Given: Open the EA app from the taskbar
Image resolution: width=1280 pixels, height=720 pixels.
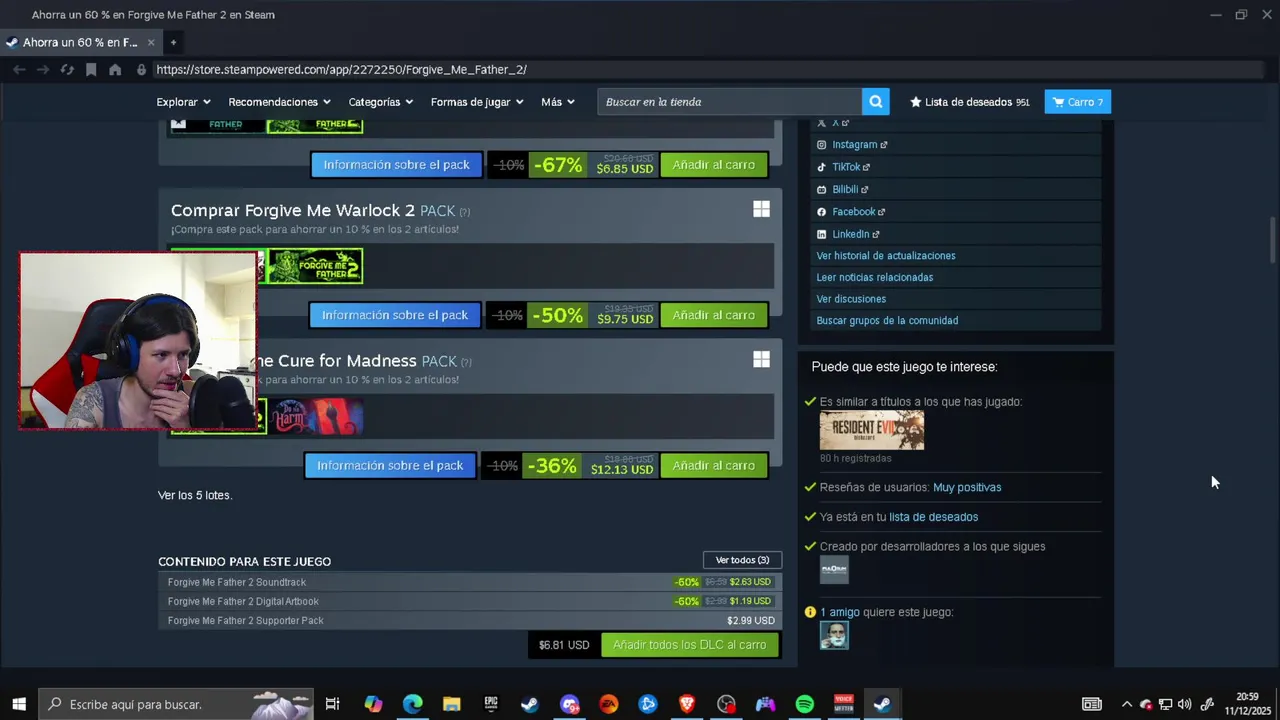Looking at the screenshot, I should click(608, 704).
